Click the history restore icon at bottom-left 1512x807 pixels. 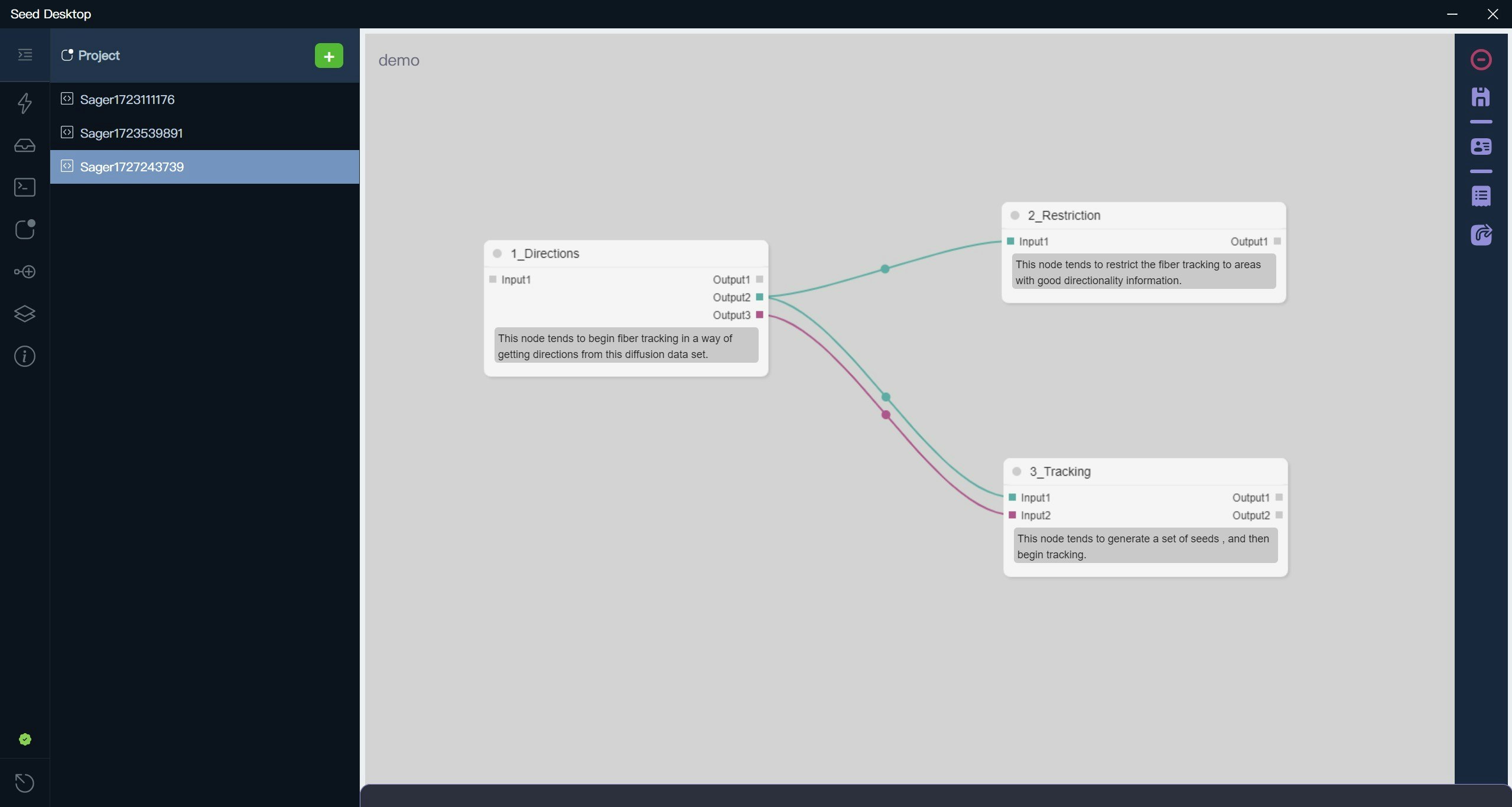pos(24,783)
